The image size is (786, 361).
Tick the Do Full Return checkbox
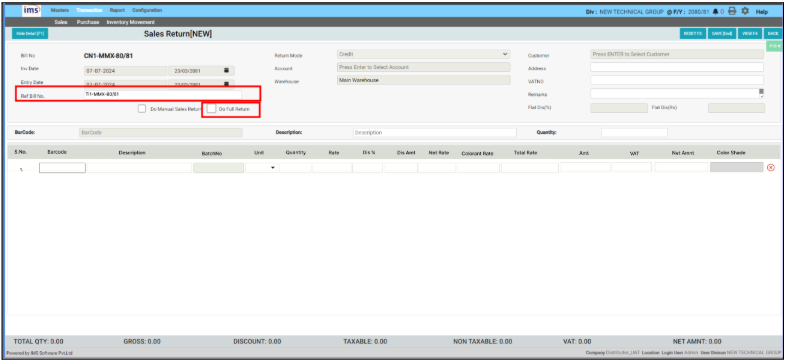(211, 109)
